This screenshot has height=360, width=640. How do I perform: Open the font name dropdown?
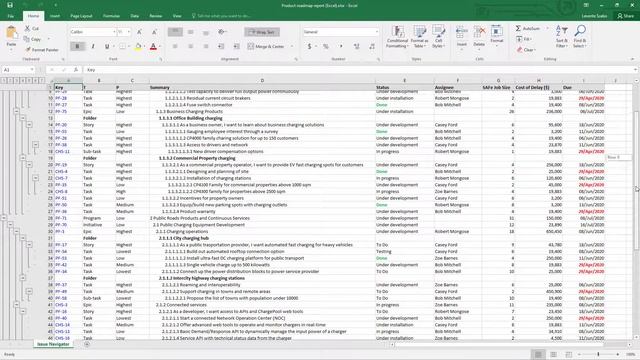tap(114, 32)
